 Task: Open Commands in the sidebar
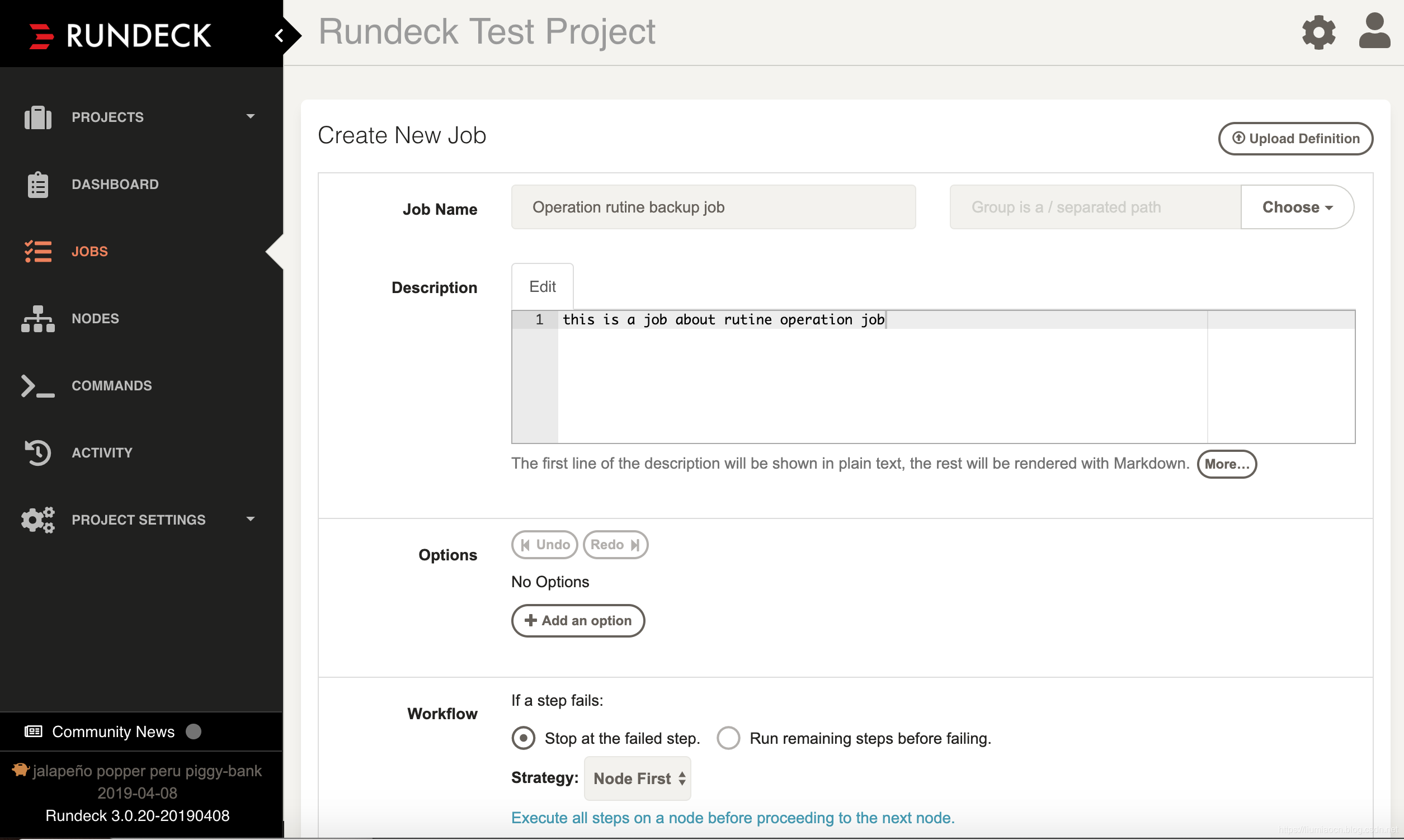click(x=111, y=386)
